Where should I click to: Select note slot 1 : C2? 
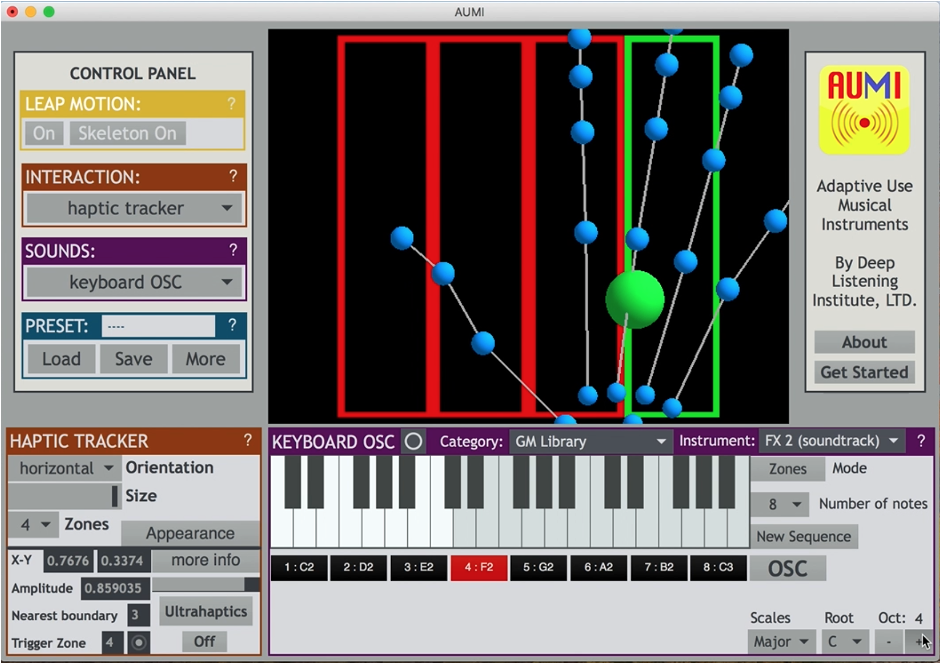[x=299, y=568]
